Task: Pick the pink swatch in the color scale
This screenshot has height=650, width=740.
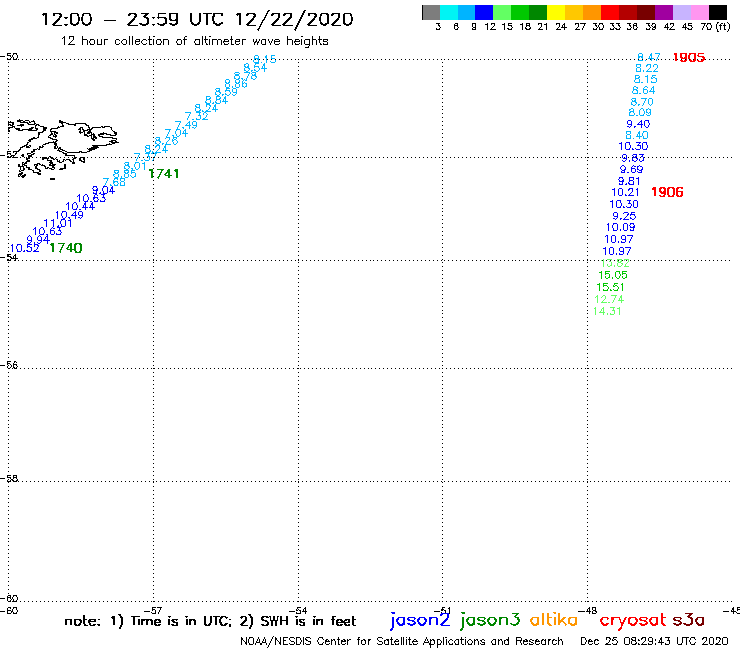Action: (x=700, y=12)
